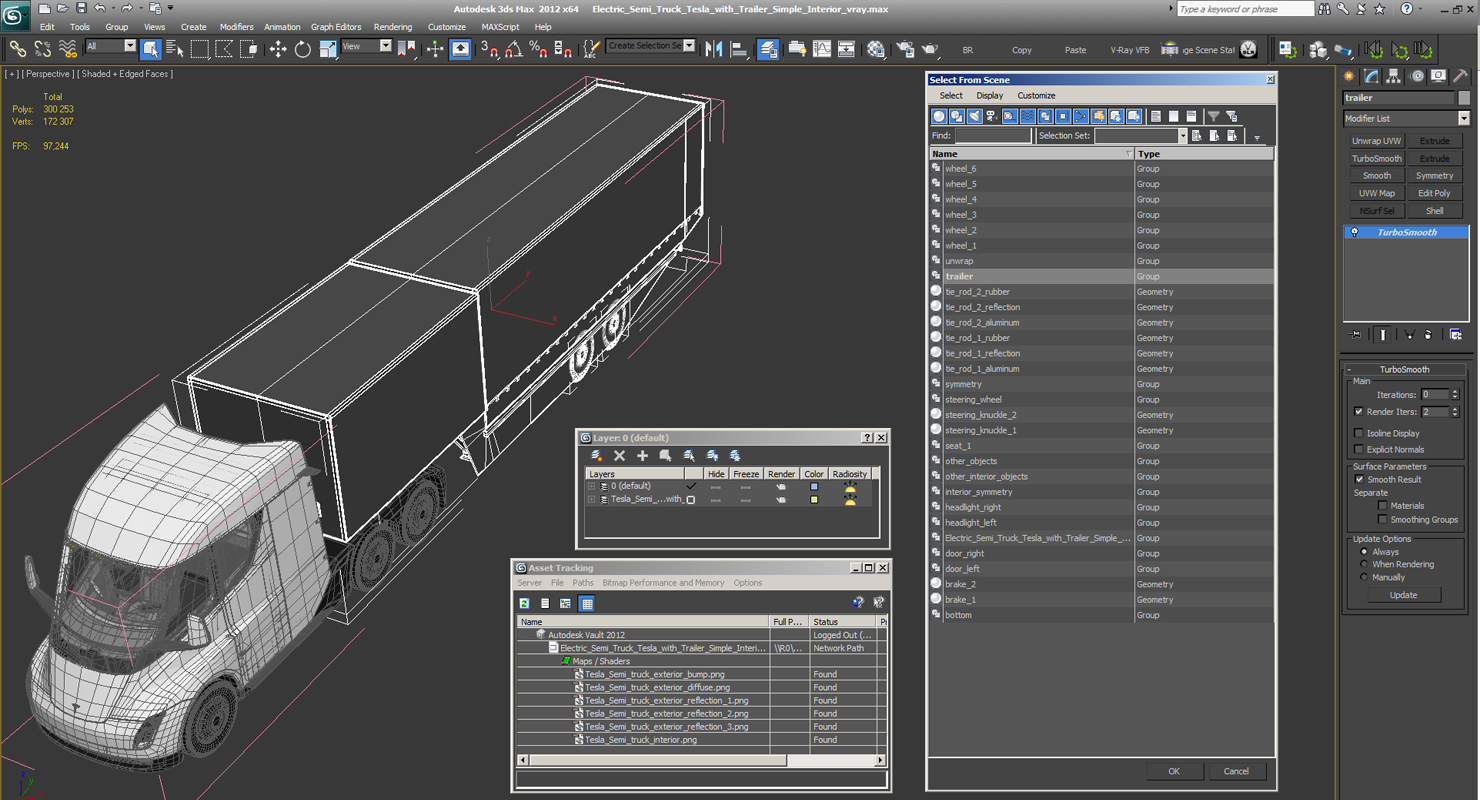1480x800 pixels.
Task: Toggle Display Cameras filter in Select From Scene
Action: (992, 117)
